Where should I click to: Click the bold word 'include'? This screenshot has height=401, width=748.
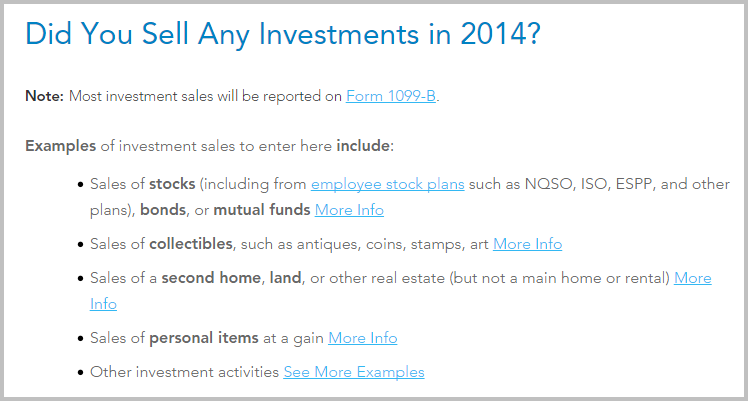click(363, 146)
